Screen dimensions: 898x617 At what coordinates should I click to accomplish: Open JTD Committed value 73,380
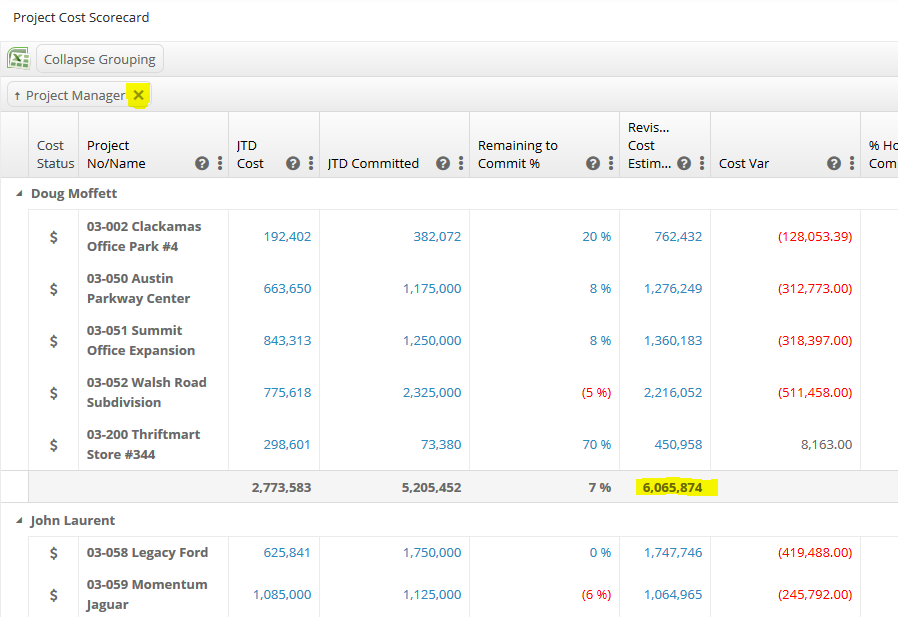[x=441, y=445]
